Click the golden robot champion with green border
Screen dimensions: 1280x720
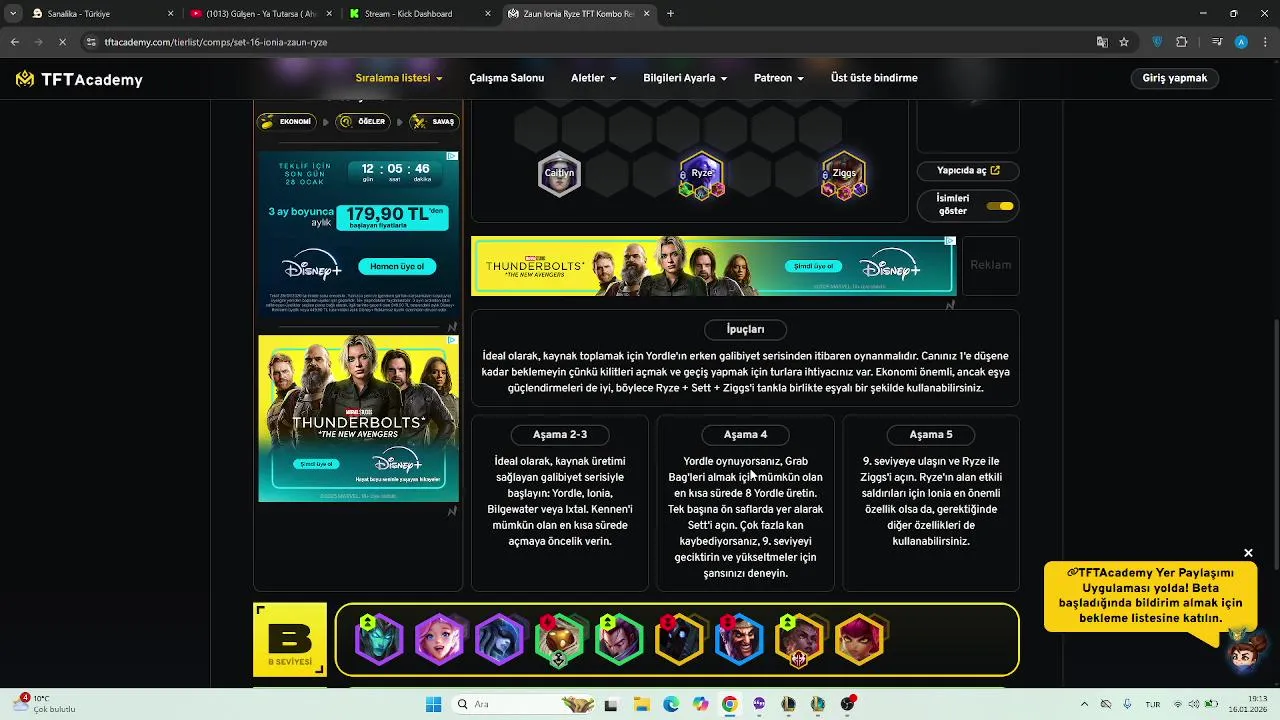point(559,639)
